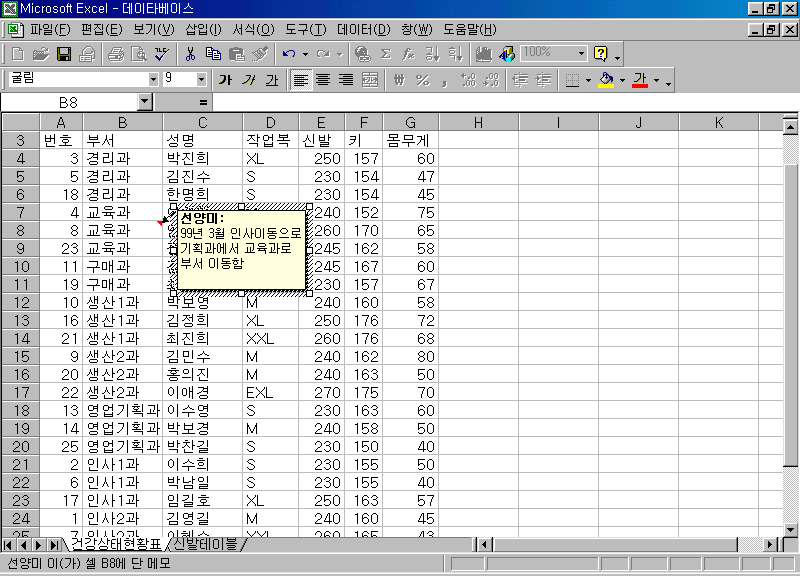The width and height of the screenshot is (800, 576).
Task: Open the 데이터(D) menu
Action: click(x=364, y=29)
